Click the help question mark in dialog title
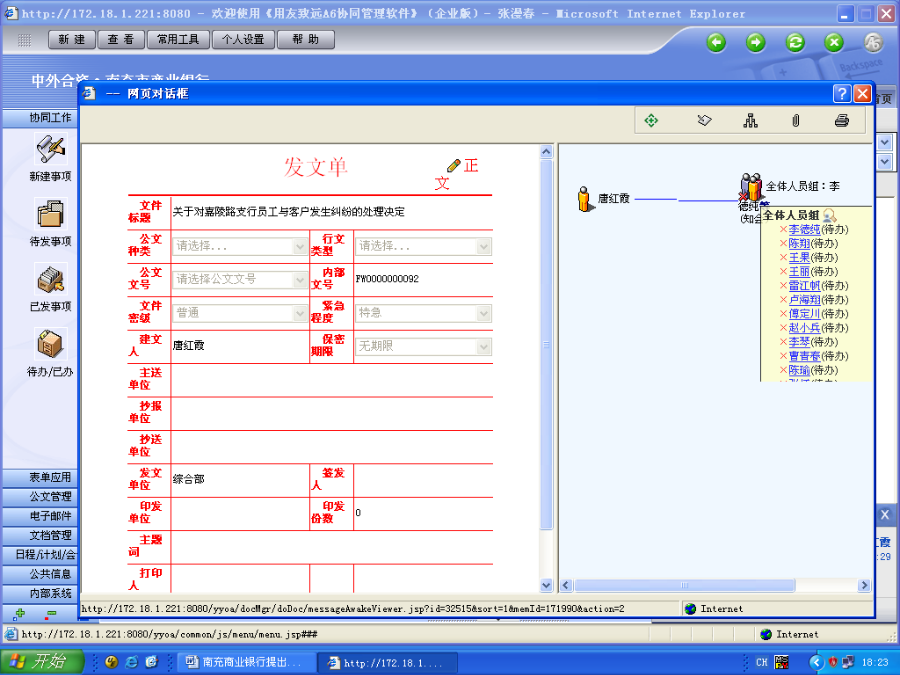Image resolution: width=900 pixels, height=675 pixels. 841,94
